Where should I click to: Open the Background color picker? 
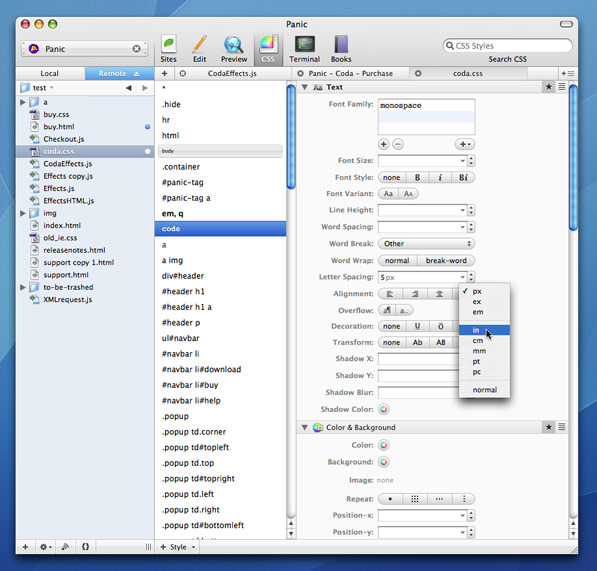point(384,462)
